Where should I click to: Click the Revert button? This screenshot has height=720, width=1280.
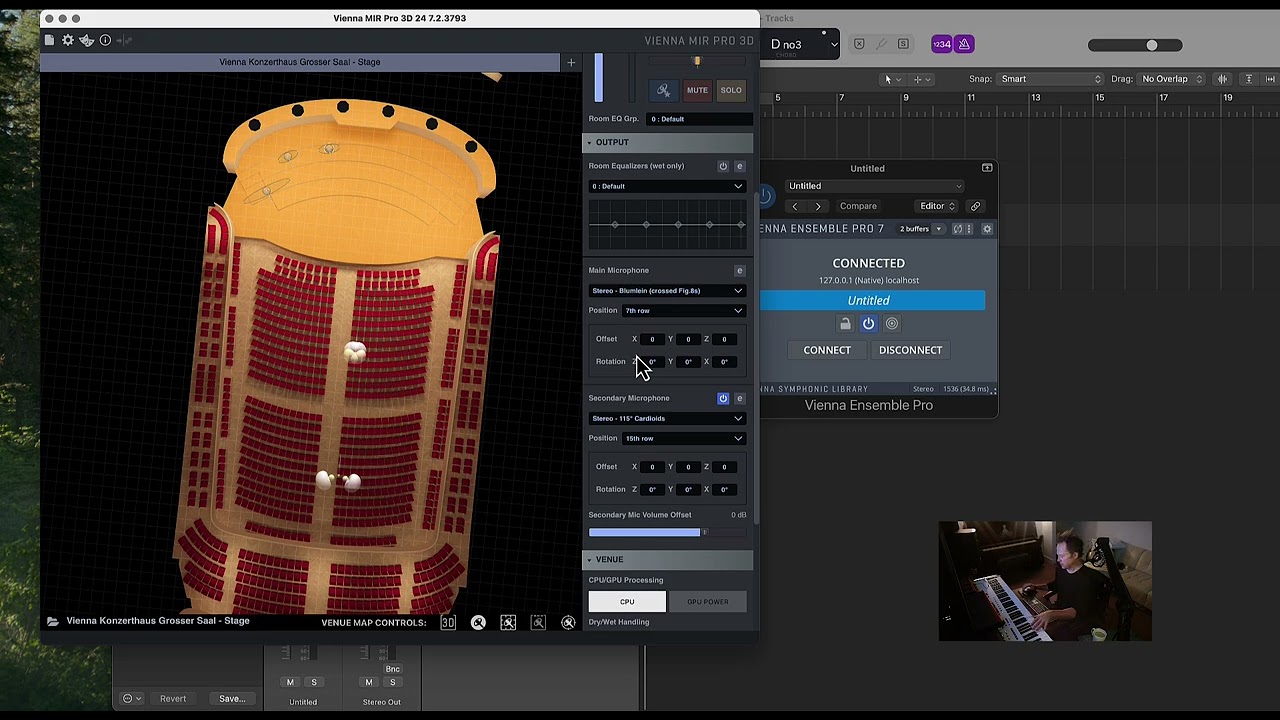pyautogui.click(x=173, y=699)
